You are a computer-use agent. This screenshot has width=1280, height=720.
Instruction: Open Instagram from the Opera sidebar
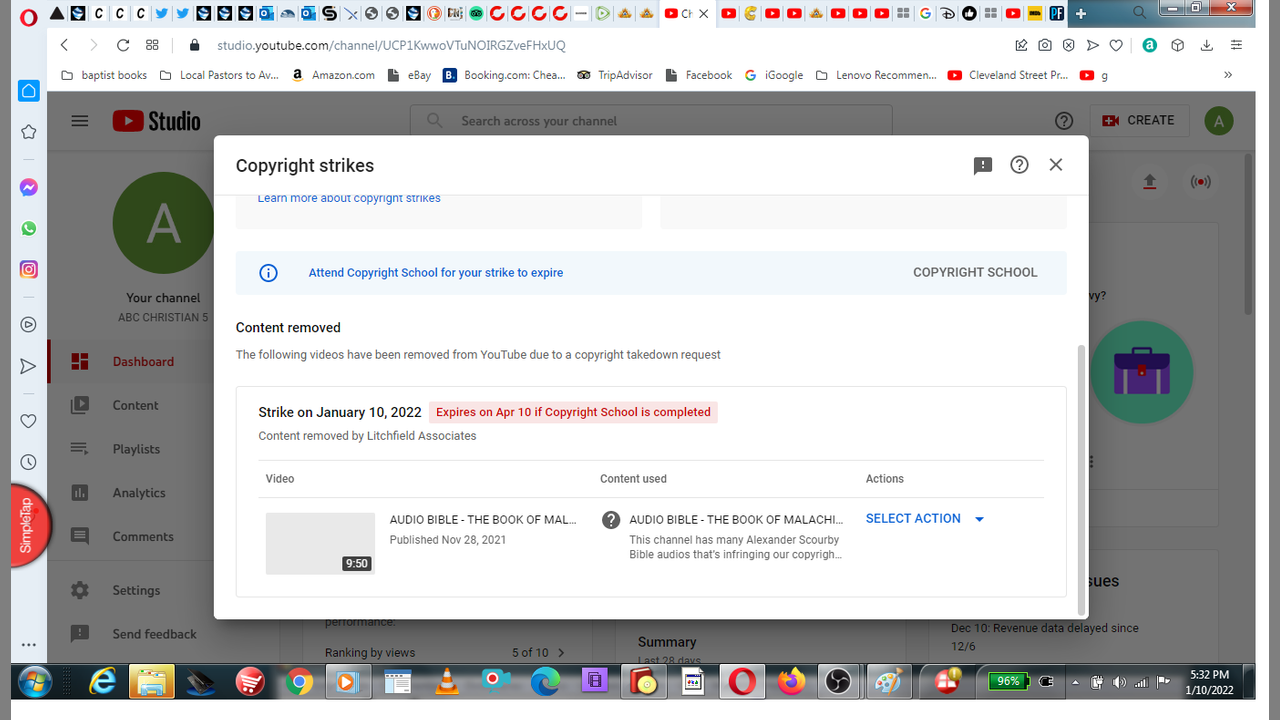click(x=29, y=269)
